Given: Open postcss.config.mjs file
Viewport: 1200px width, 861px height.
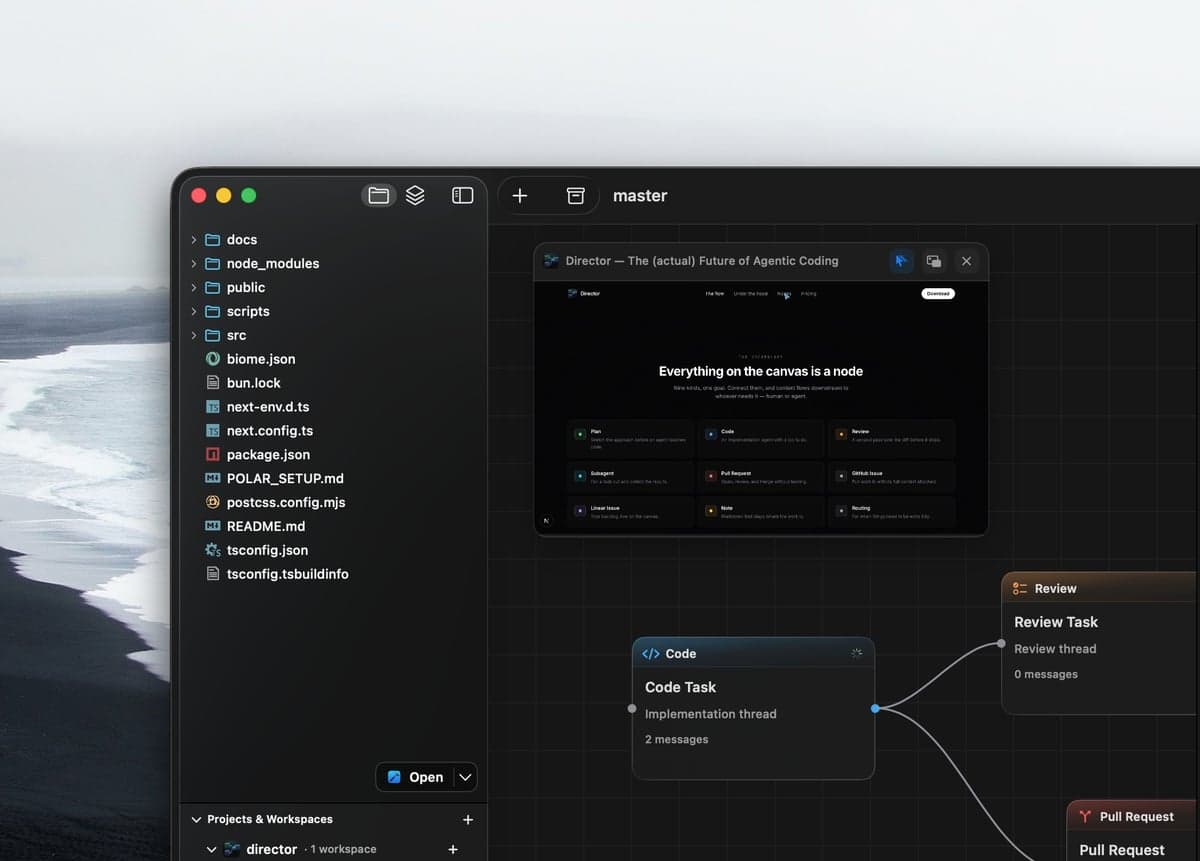Looking at the screenshot, I should pos(286,503).
